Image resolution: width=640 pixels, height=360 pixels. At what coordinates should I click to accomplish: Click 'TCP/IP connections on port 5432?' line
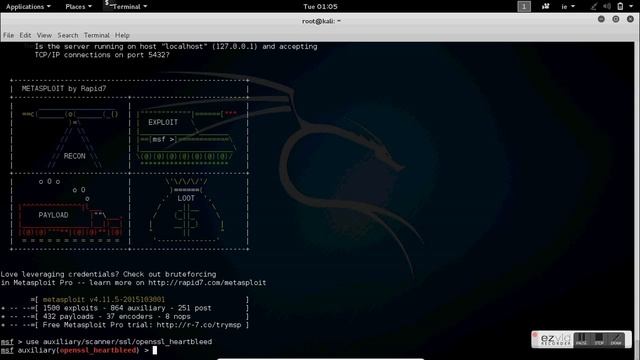[x=102, y=55]
